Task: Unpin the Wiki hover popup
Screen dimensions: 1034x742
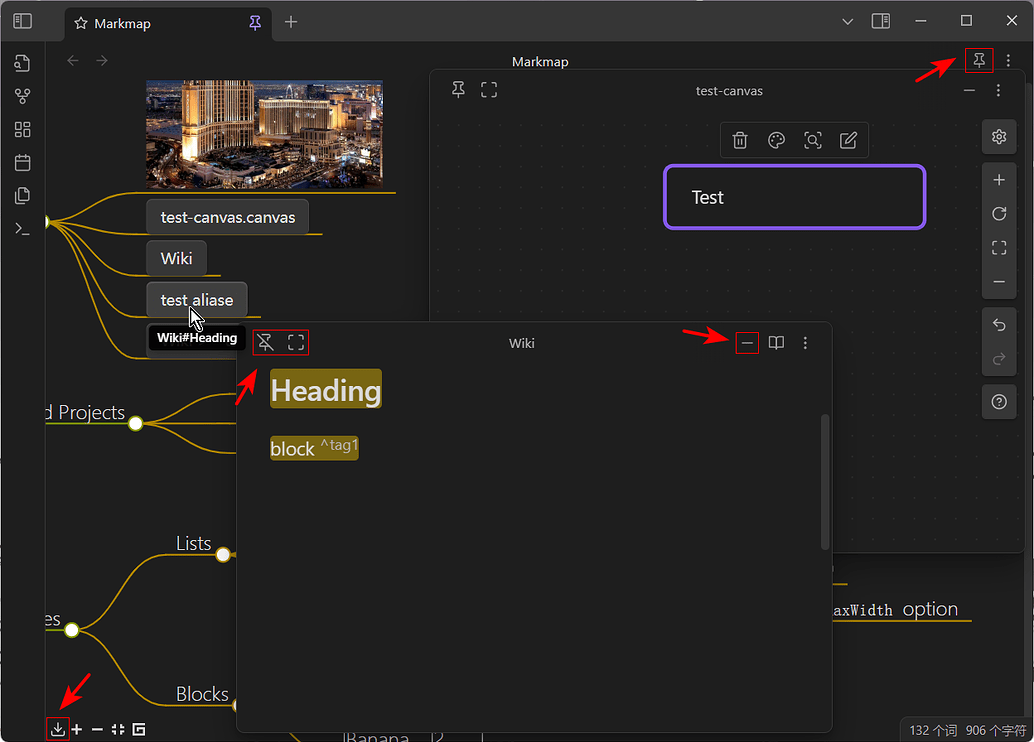Action: 265,342
